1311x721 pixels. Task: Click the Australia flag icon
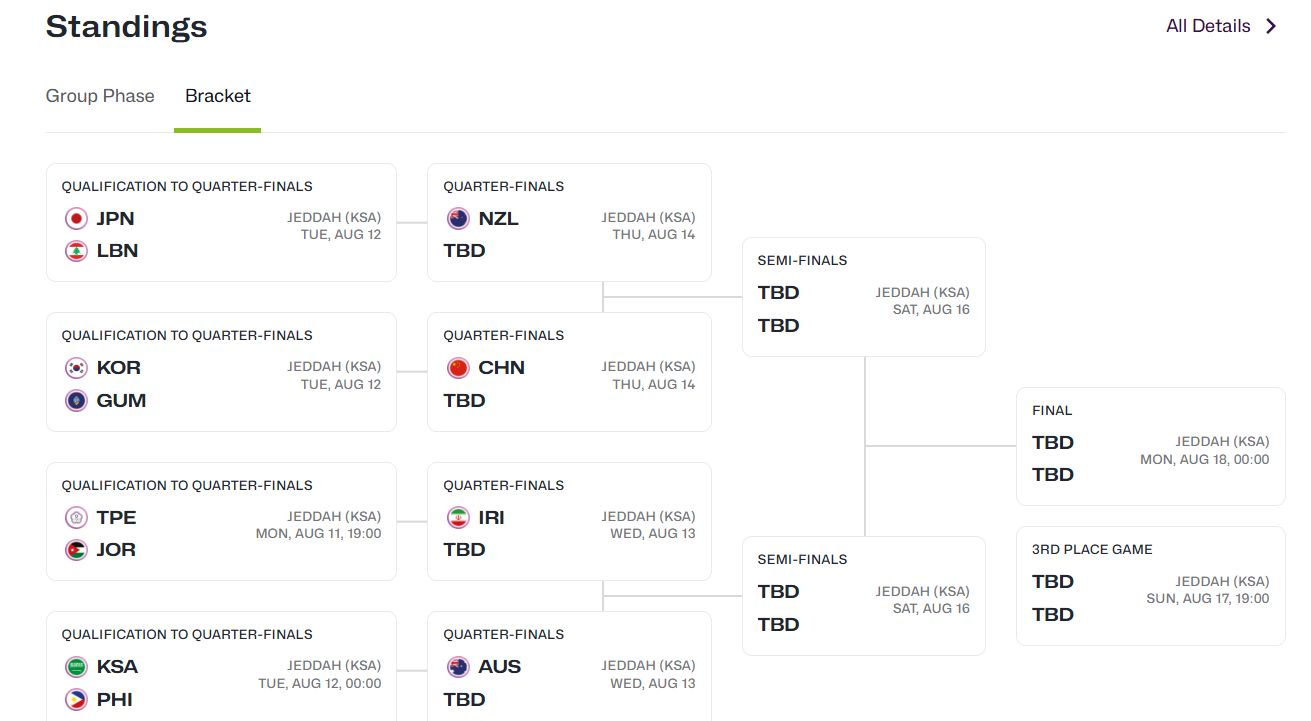[458, 667]
